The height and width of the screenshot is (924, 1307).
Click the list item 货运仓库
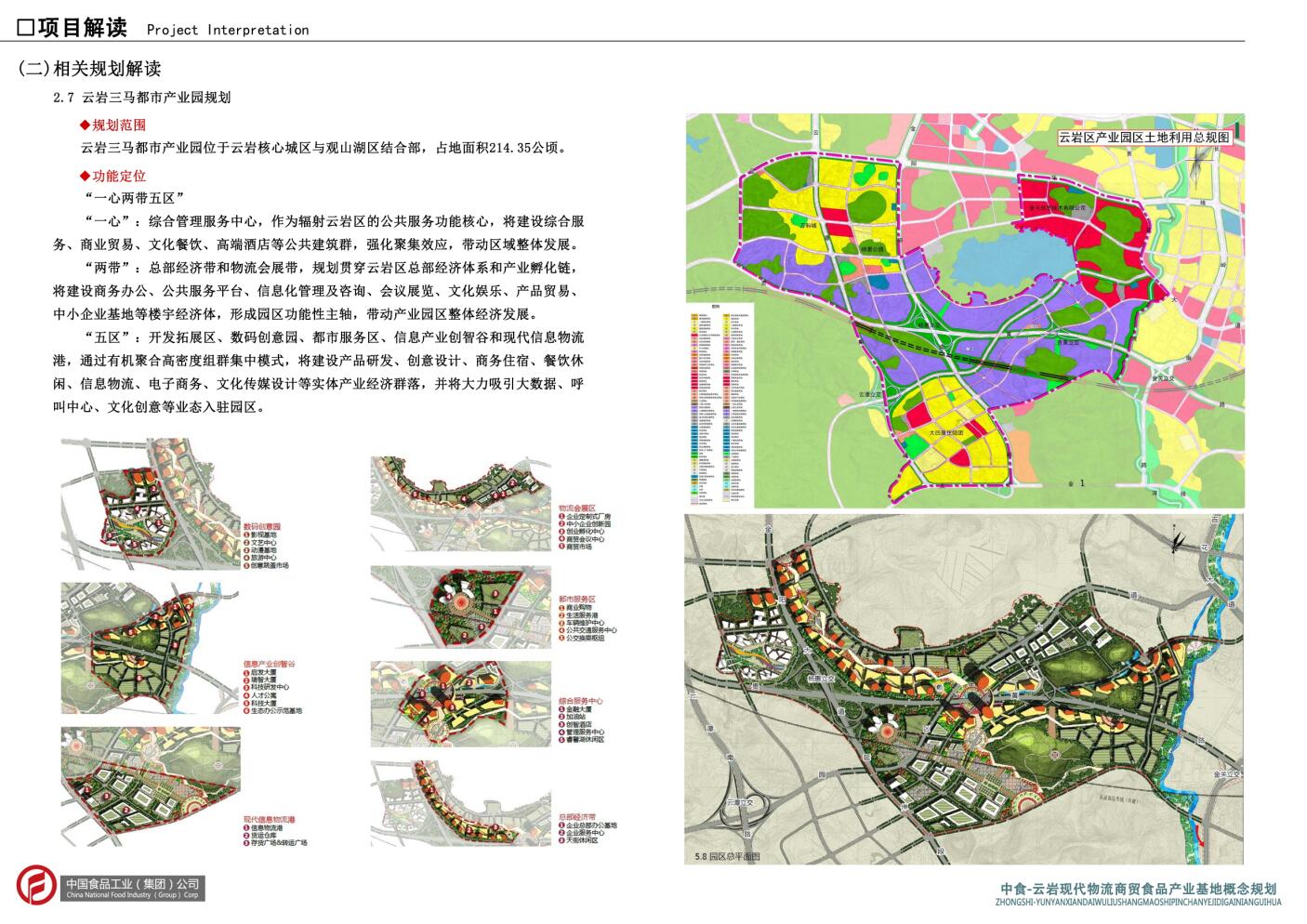click(x=263, y=835)
